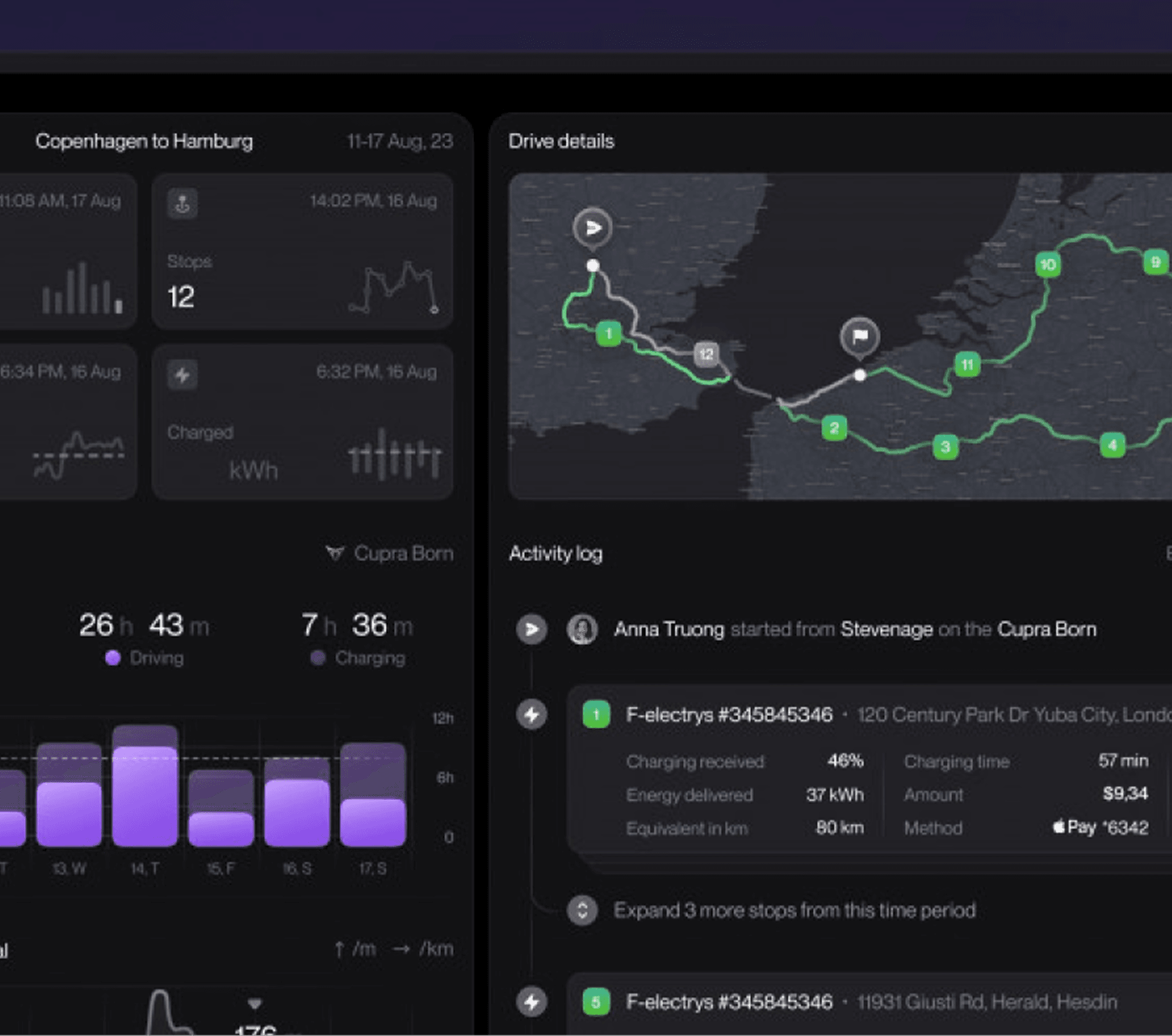Click the gray stop marker 12

coord(706,354)
